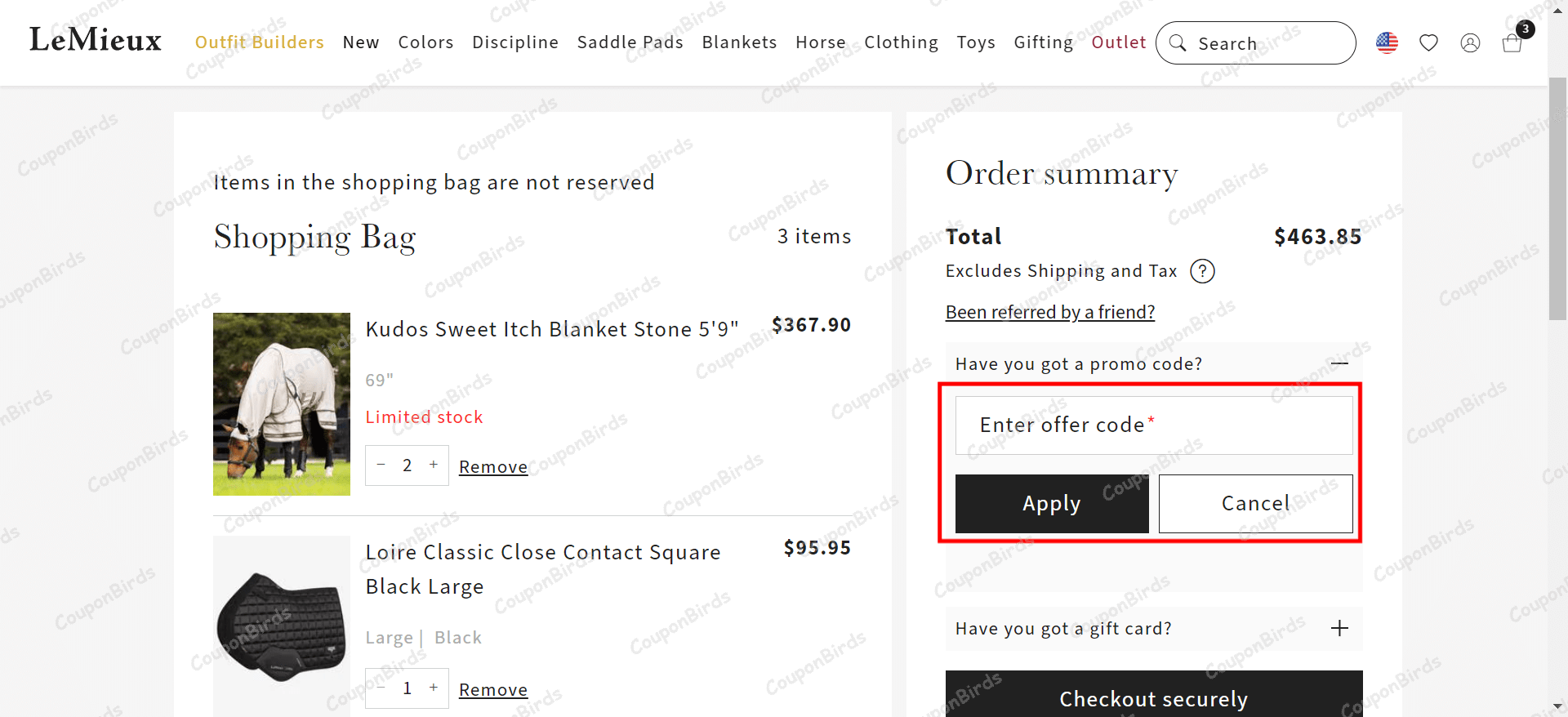This screenshot has width=1568, height=717.
Task: Open the Been referred by a friend link
Action: 1049,311
